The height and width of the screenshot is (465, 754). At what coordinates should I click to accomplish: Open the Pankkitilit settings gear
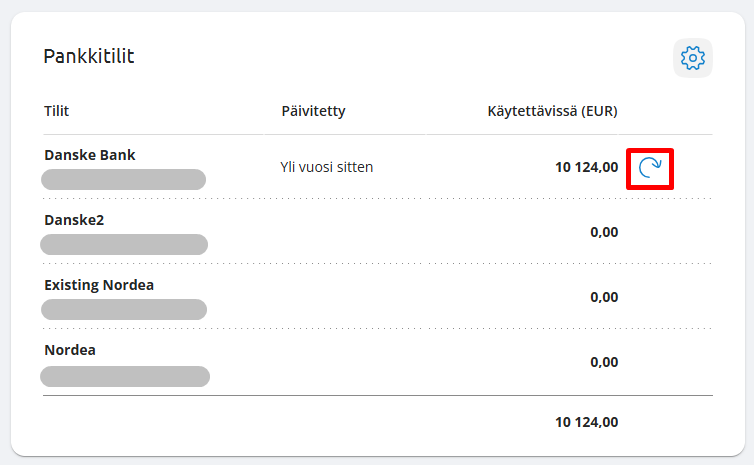[692, 58]
